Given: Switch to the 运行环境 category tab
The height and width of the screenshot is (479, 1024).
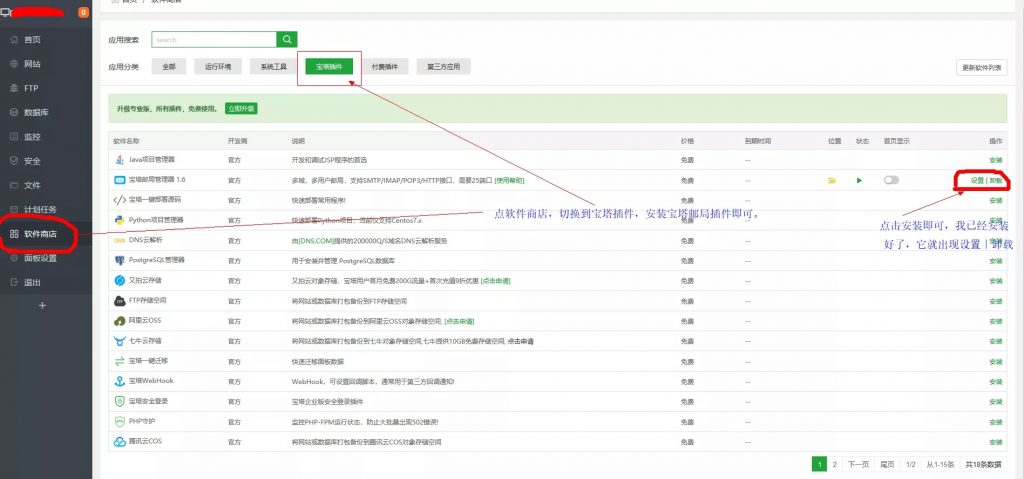Looking at the screenshot, I should (x=217, y=67).
